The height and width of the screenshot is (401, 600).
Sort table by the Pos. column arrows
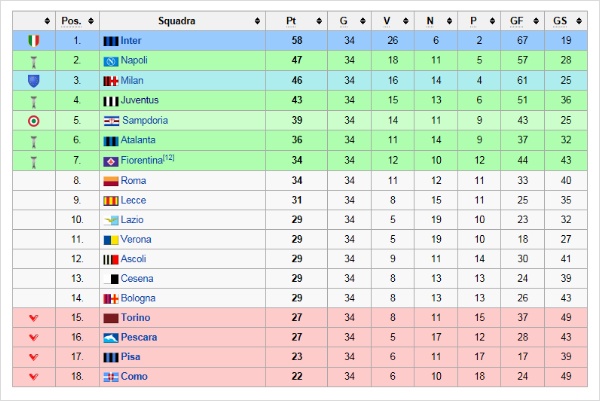91,21
